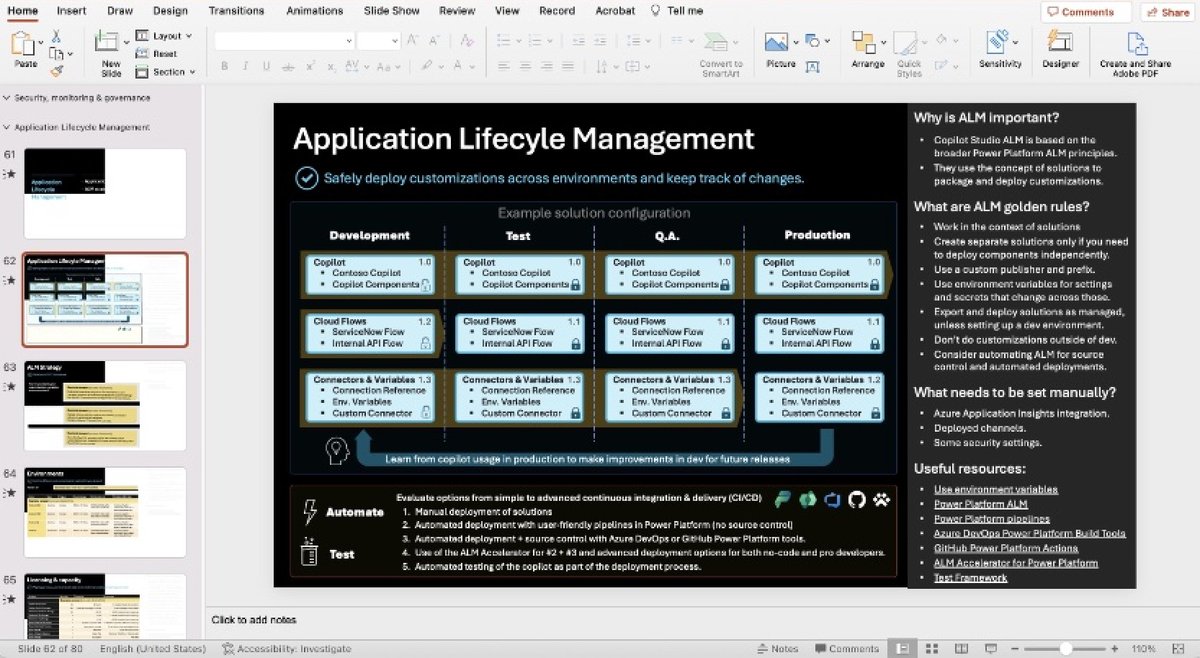Toggle Notes pane in status bar
Image resolution: width=1200 pixels, height=658 pixels.
(777, 648)
